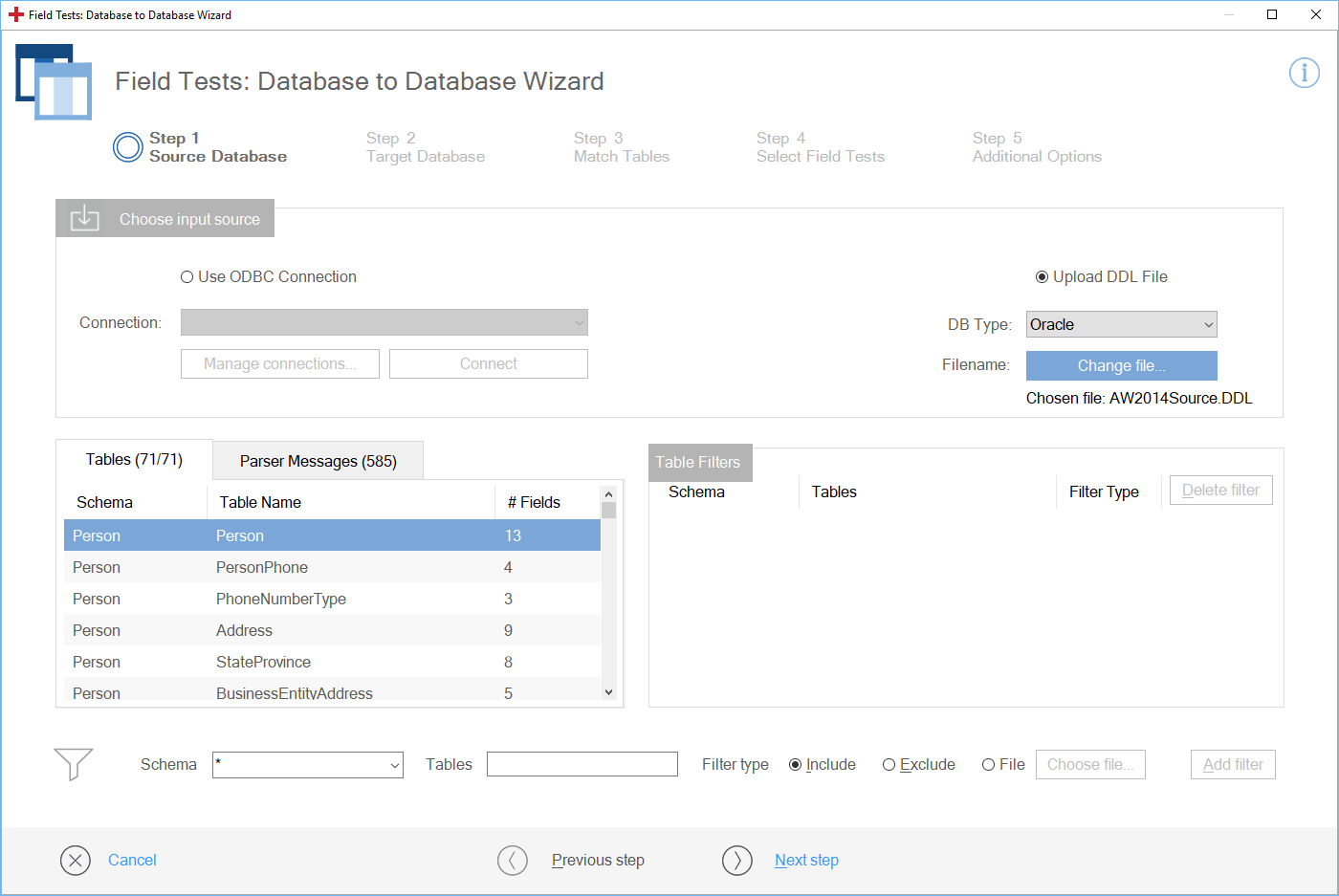Click the Previous step arrow icon
The height and width of the screenshot is (896, 1339).
tap(513, 861)
